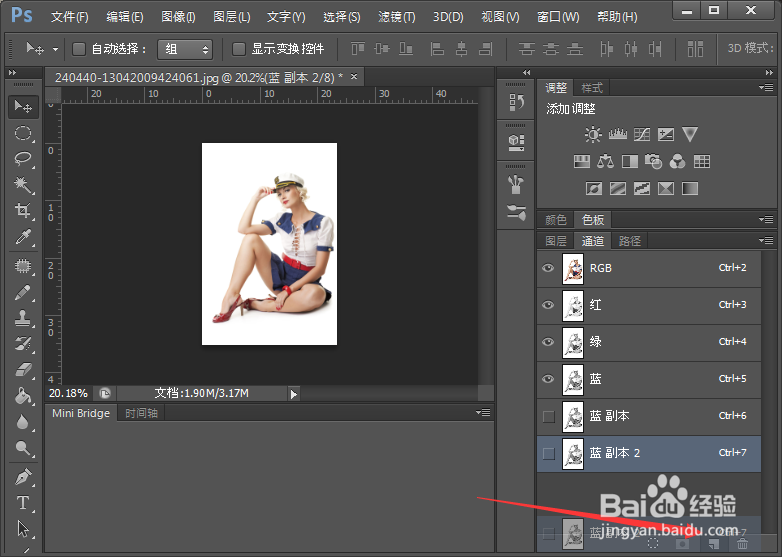This screenshot has width=782, height=557.
Task: Select the Crop tool
Action: coord(23,210)
